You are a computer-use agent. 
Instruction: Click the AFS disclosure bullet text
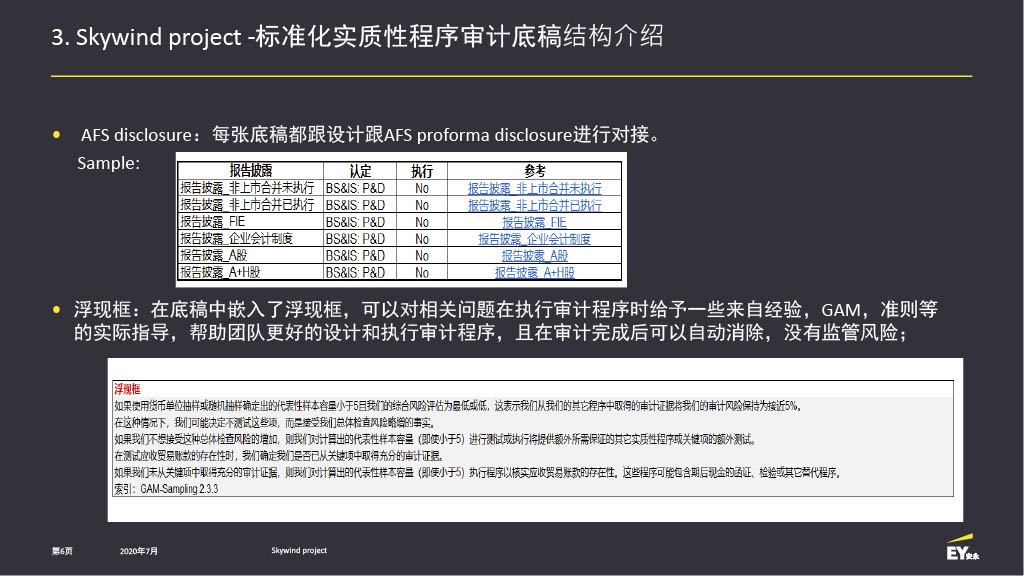tap(371, 135)
